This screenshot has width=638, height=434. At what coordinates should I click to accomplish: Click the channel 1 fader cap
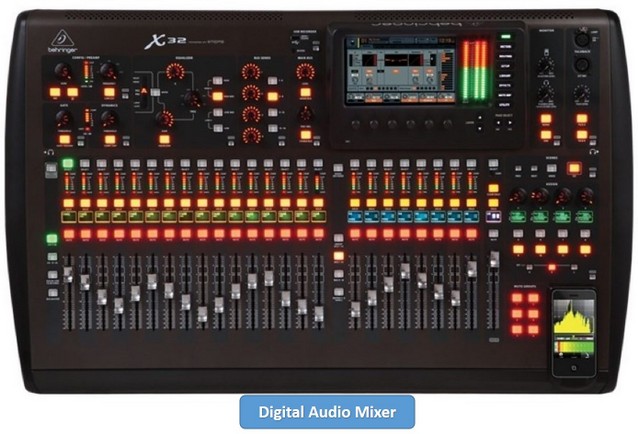[x=68, y=275]
